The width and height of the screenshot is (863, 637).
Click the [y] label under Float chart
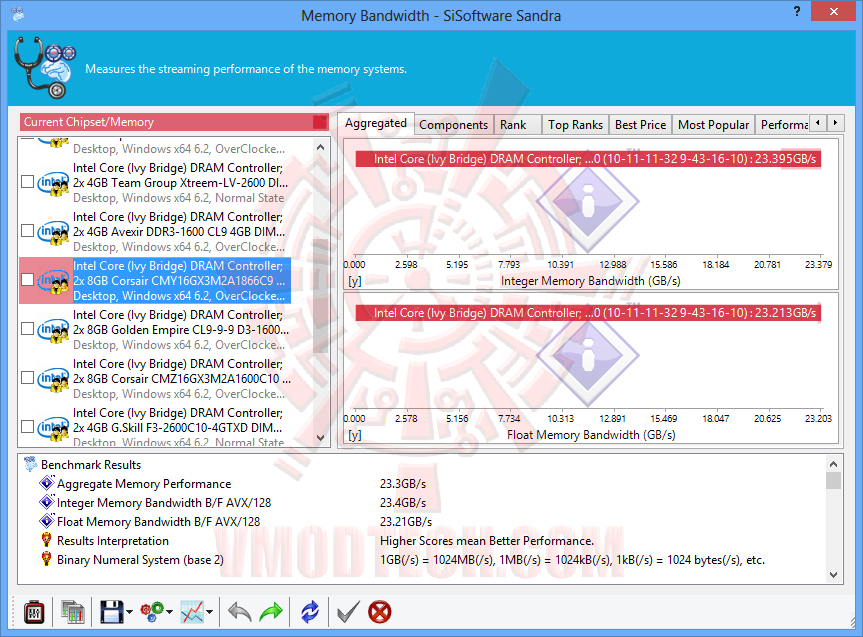(x=355, y=435)
